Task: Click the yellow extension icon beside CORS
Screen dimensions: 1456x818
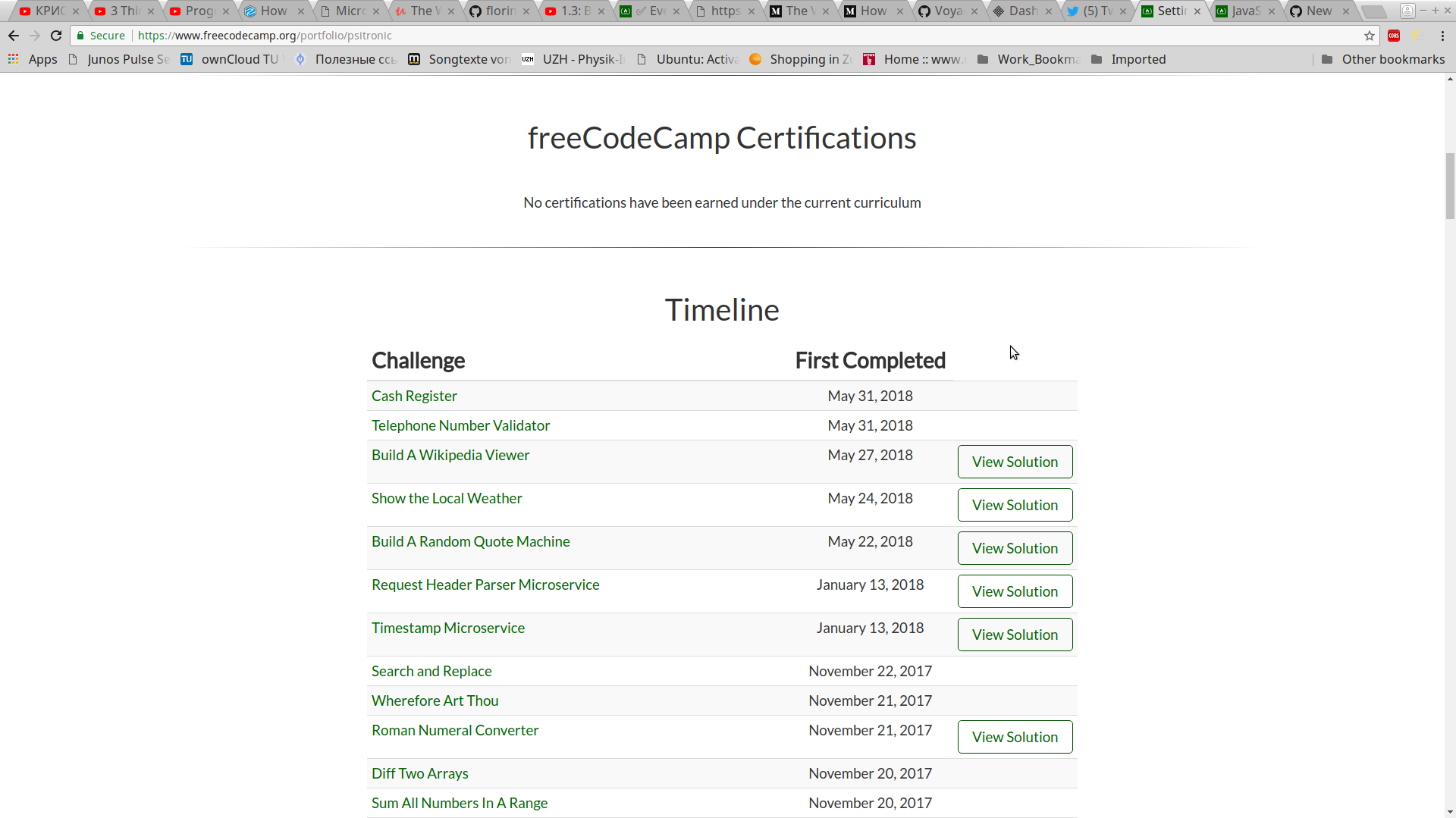Action: click(1417, 36)
